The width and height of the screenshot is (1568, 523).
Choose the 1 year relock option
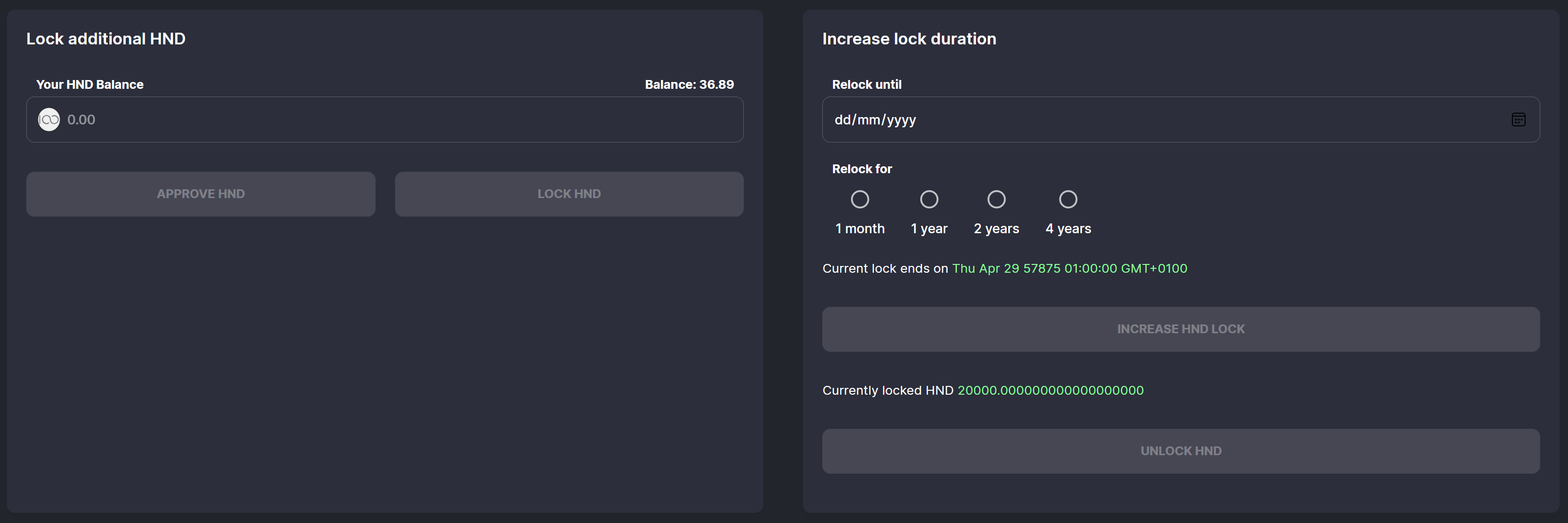point(929,199)
